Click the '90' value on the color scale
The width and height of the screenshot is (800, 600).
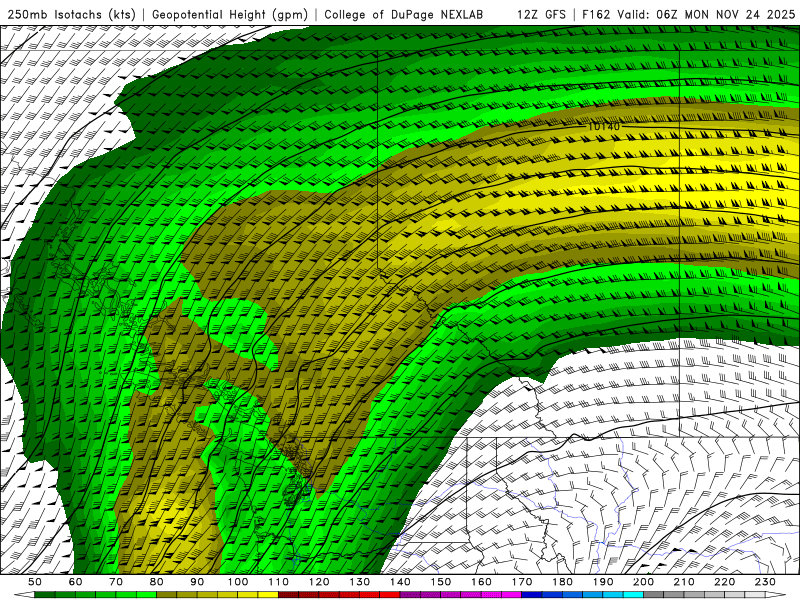point(197,582)
